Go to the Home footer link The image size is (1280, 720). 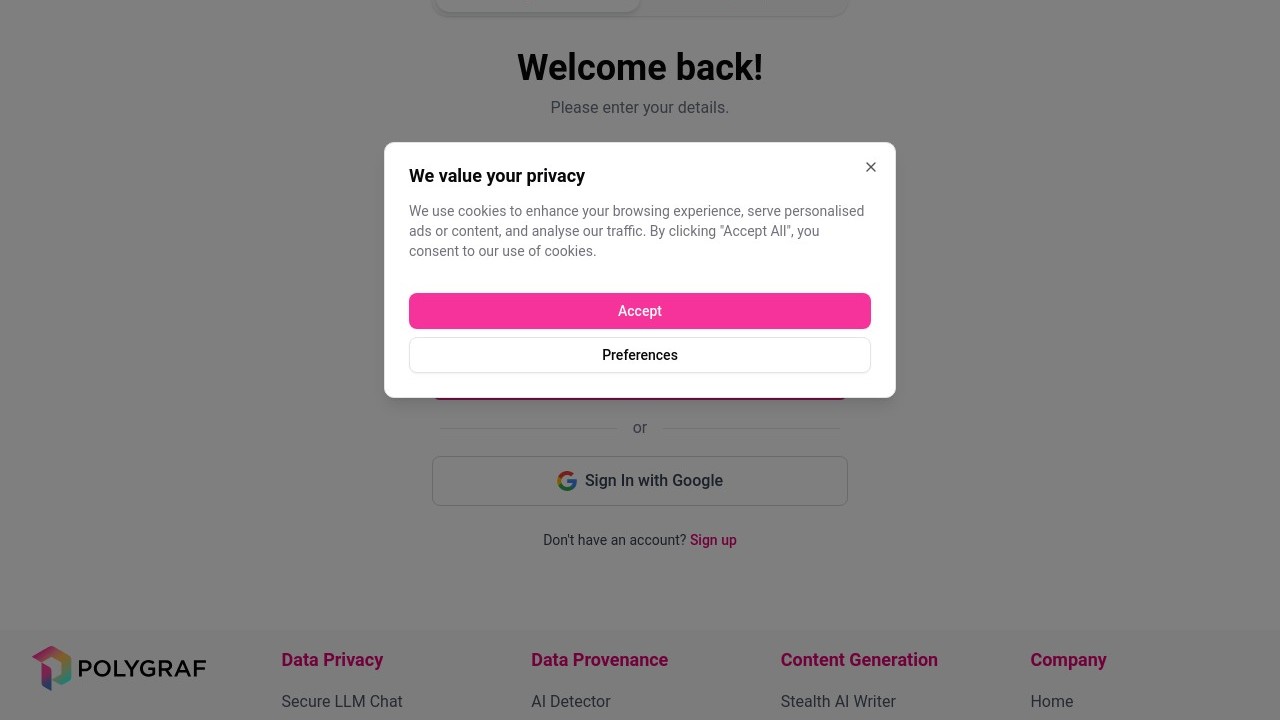[1051, 702]
